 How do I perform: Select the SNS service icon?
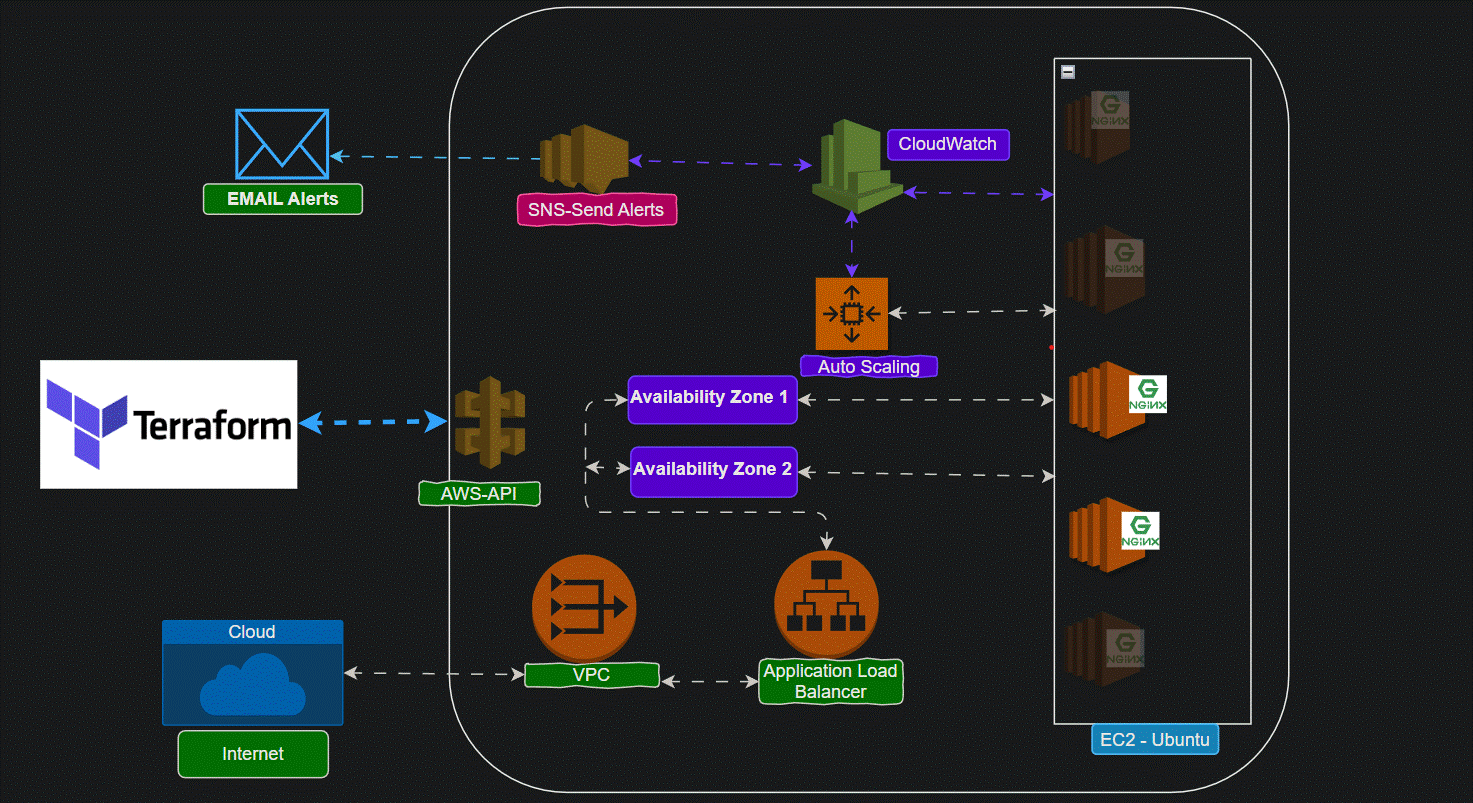click(583, 156)
